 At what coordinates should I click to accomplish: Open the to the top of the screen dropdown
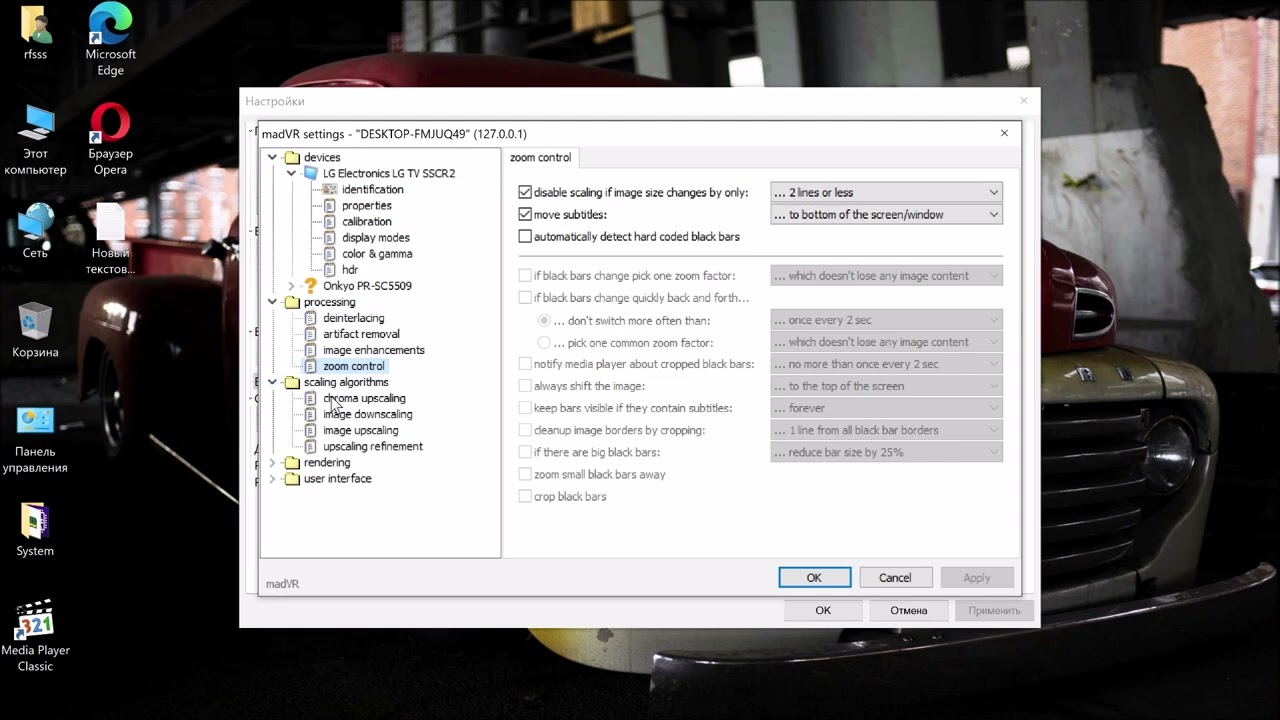point(886,386)
